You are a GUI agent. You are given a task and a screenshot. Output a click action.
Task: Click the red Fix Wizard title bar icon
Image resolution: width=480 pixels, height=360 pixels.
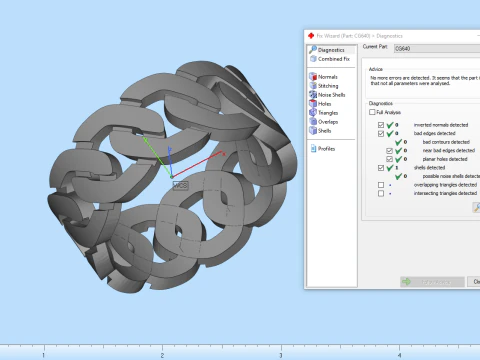pos(311,36)
